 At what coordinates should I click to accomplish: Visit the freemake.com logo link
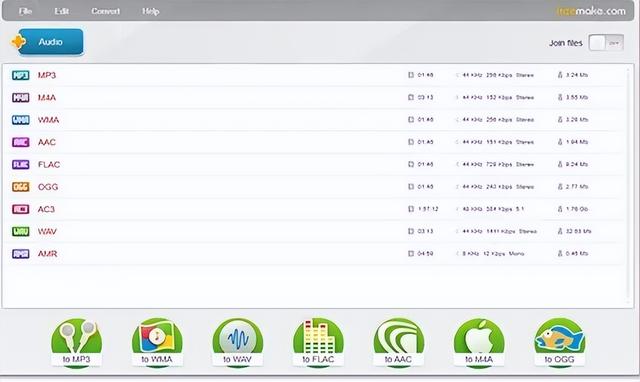(591, 11)
